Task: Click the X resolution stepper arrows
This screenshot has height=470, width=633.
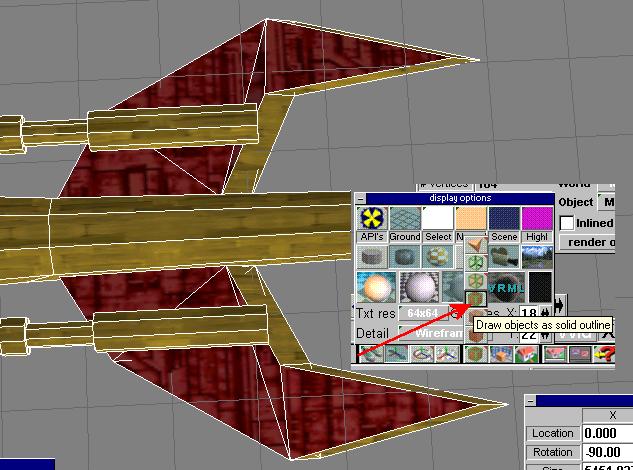Action: (x=546, y=313)
